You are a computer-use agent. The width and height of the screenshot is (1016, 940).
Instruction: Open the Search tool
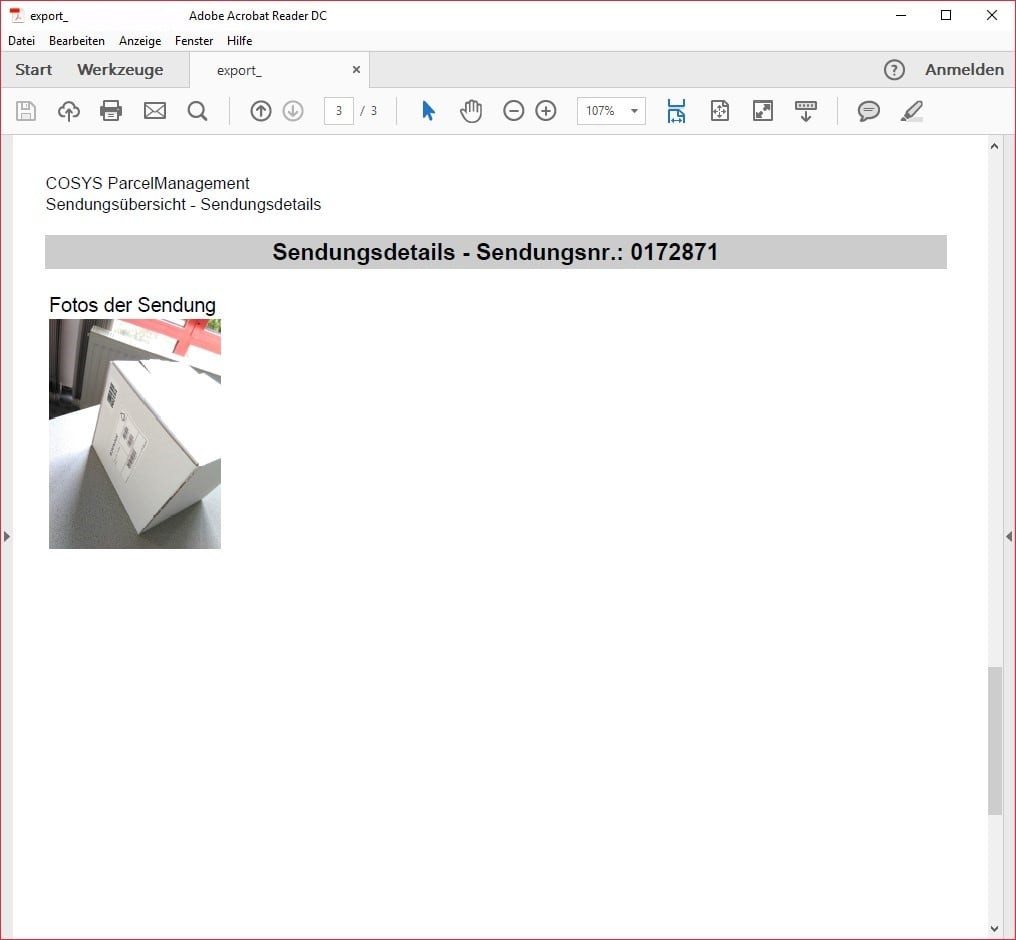197,111
